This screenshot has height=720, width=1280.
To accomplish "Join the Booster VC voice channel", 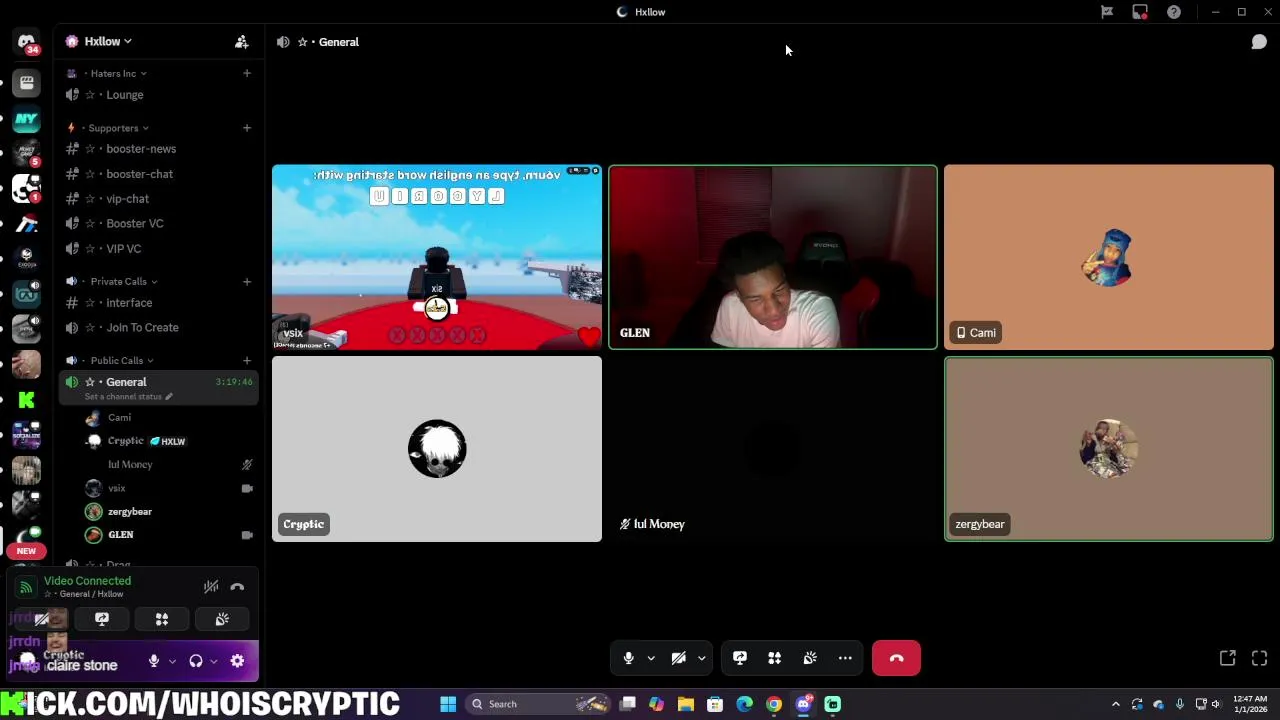I will [x=159, y=224].
